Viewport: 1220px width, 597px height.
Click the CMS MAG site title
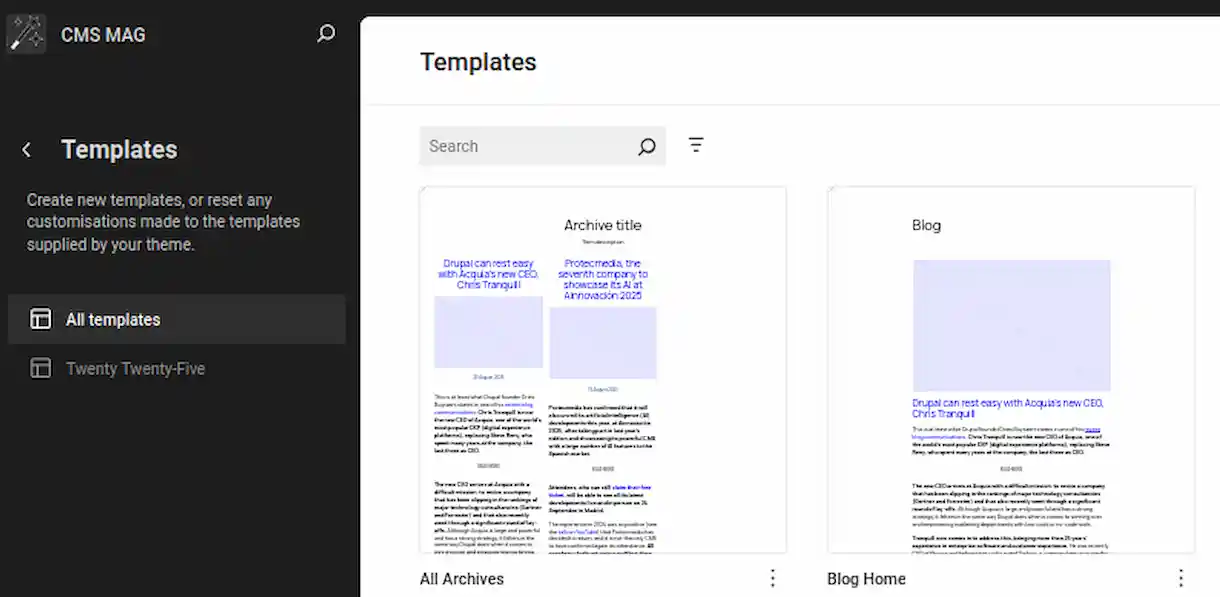pos(103,35)
